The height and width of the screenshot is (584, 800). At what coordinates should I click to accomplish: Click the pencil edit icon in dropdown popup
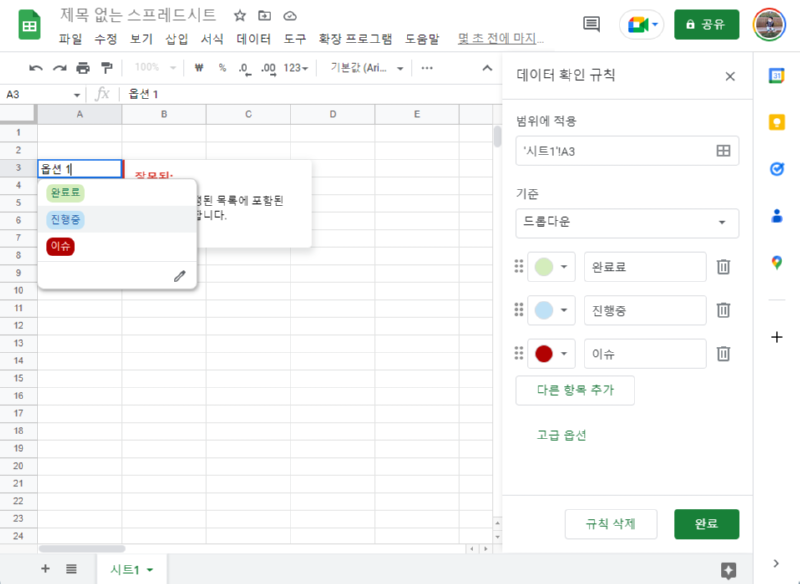tap(180, 276)
